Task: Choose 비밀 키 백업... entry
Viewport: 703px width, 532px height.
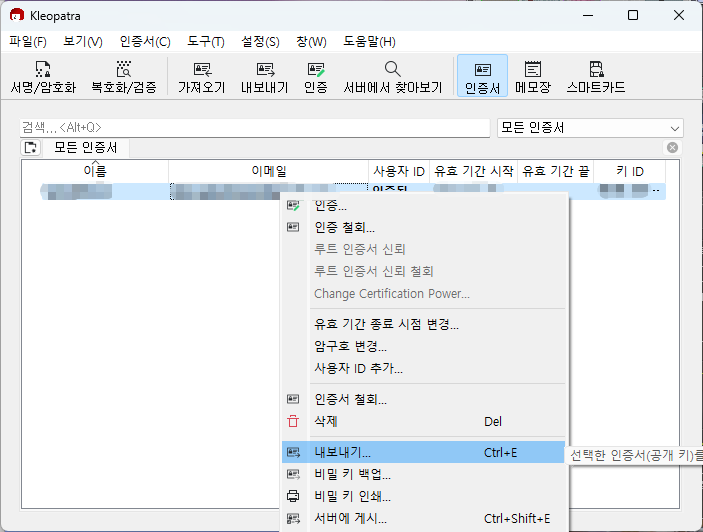Action: tap(423, 474)
